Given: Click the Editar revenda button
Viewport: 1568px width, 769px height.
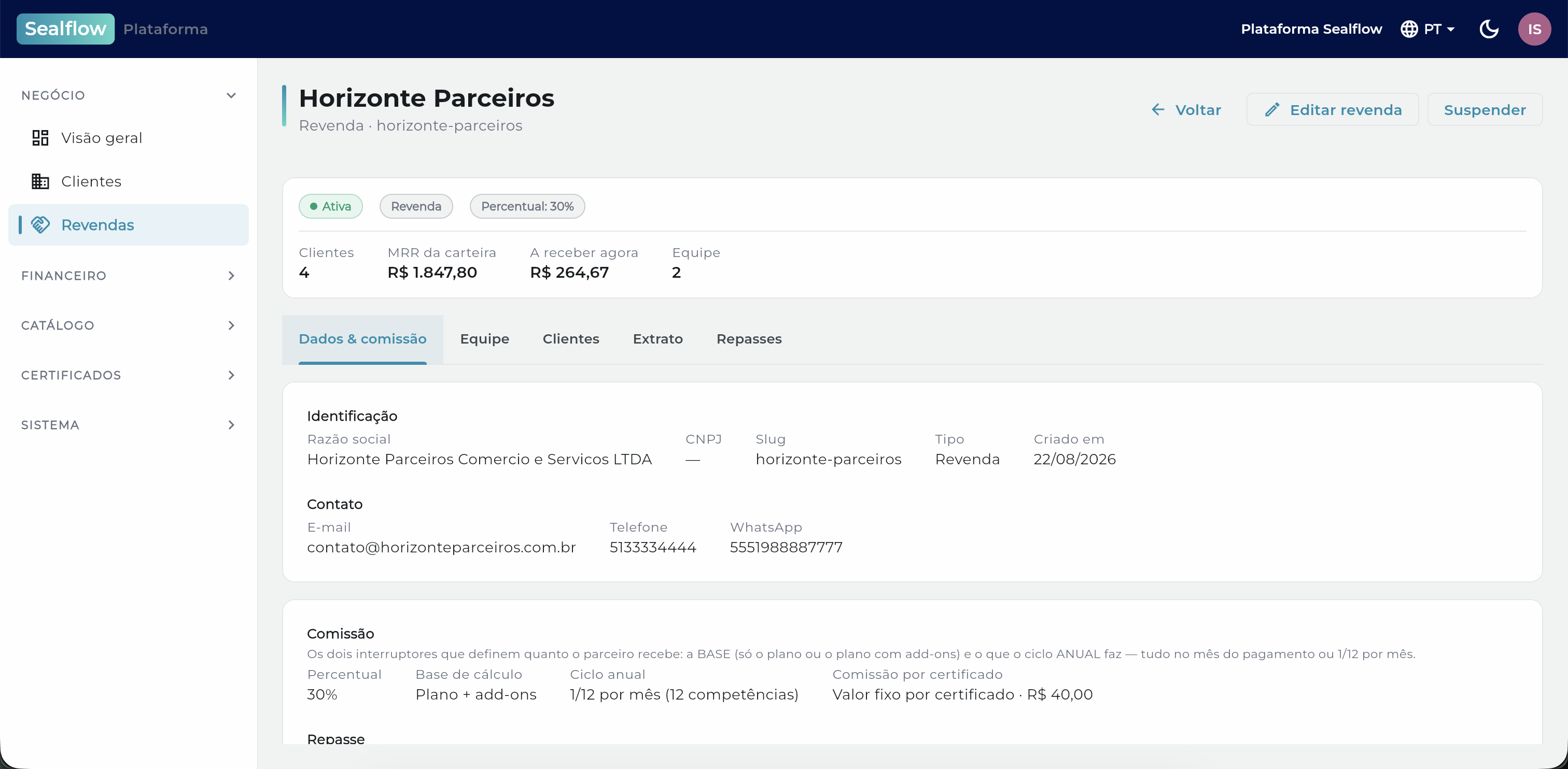Looking at the screenshot, I should pyautogui.click(x=1333, y=109).
